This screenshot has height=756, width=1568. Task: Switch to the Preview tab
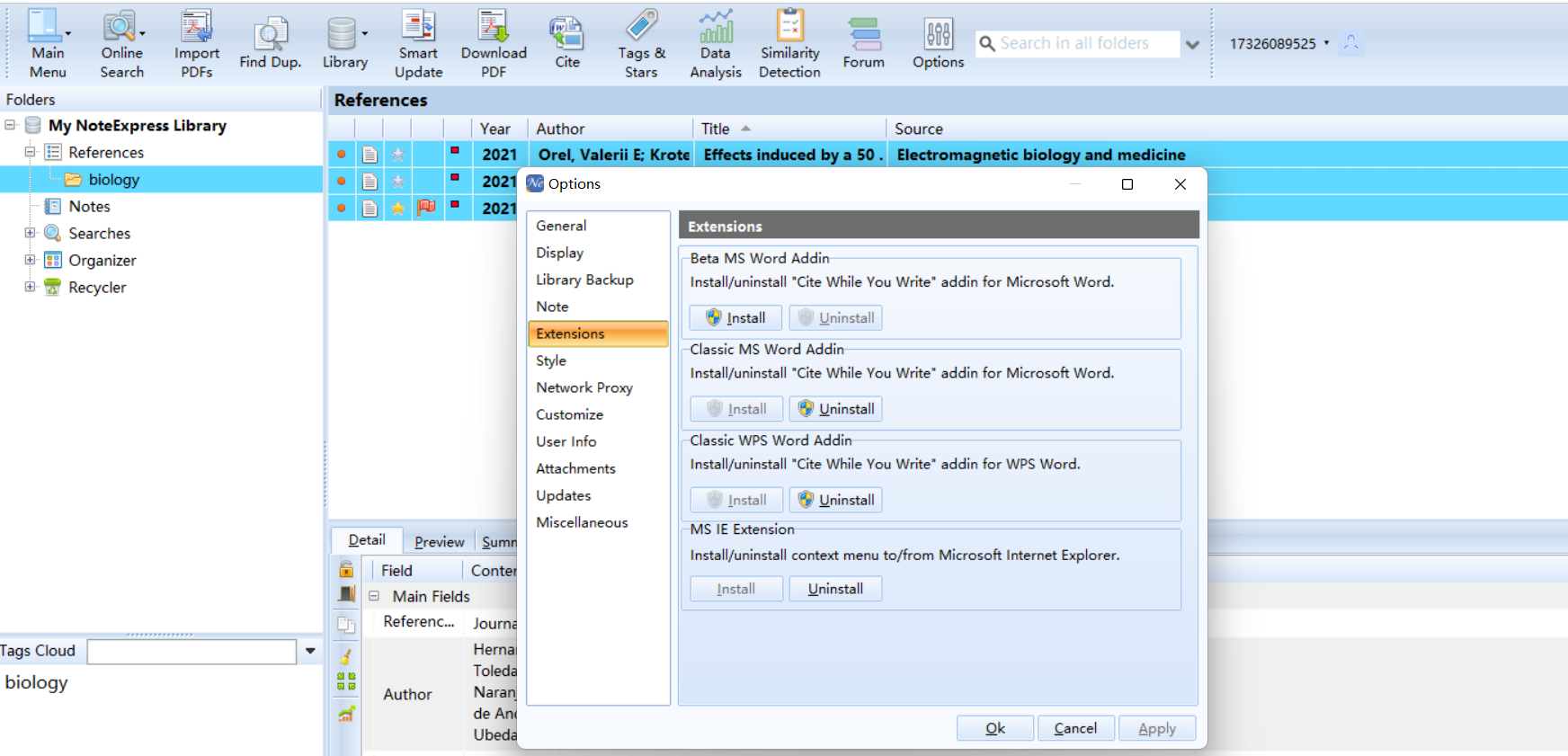(439, 541)
